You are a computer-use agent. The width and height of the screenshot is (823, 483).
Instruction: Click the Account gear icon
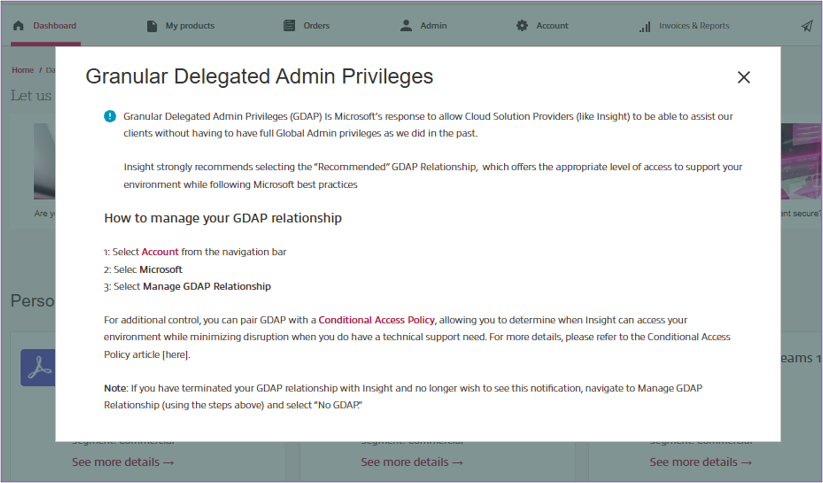pos(522,25)
